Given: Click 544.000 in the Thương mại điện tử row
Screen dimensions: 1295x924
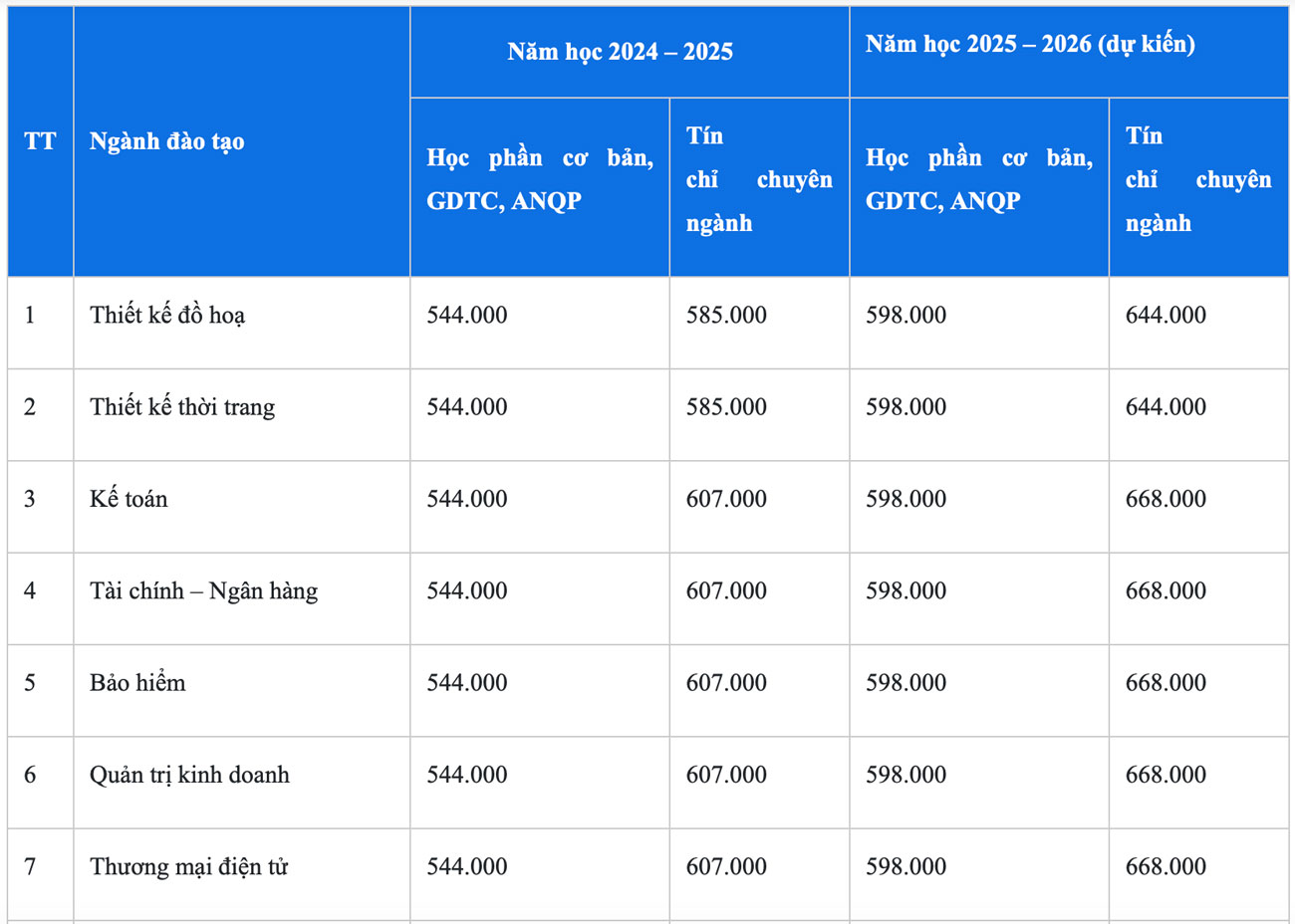Looking at the screenshot, I should click(467, 867).
